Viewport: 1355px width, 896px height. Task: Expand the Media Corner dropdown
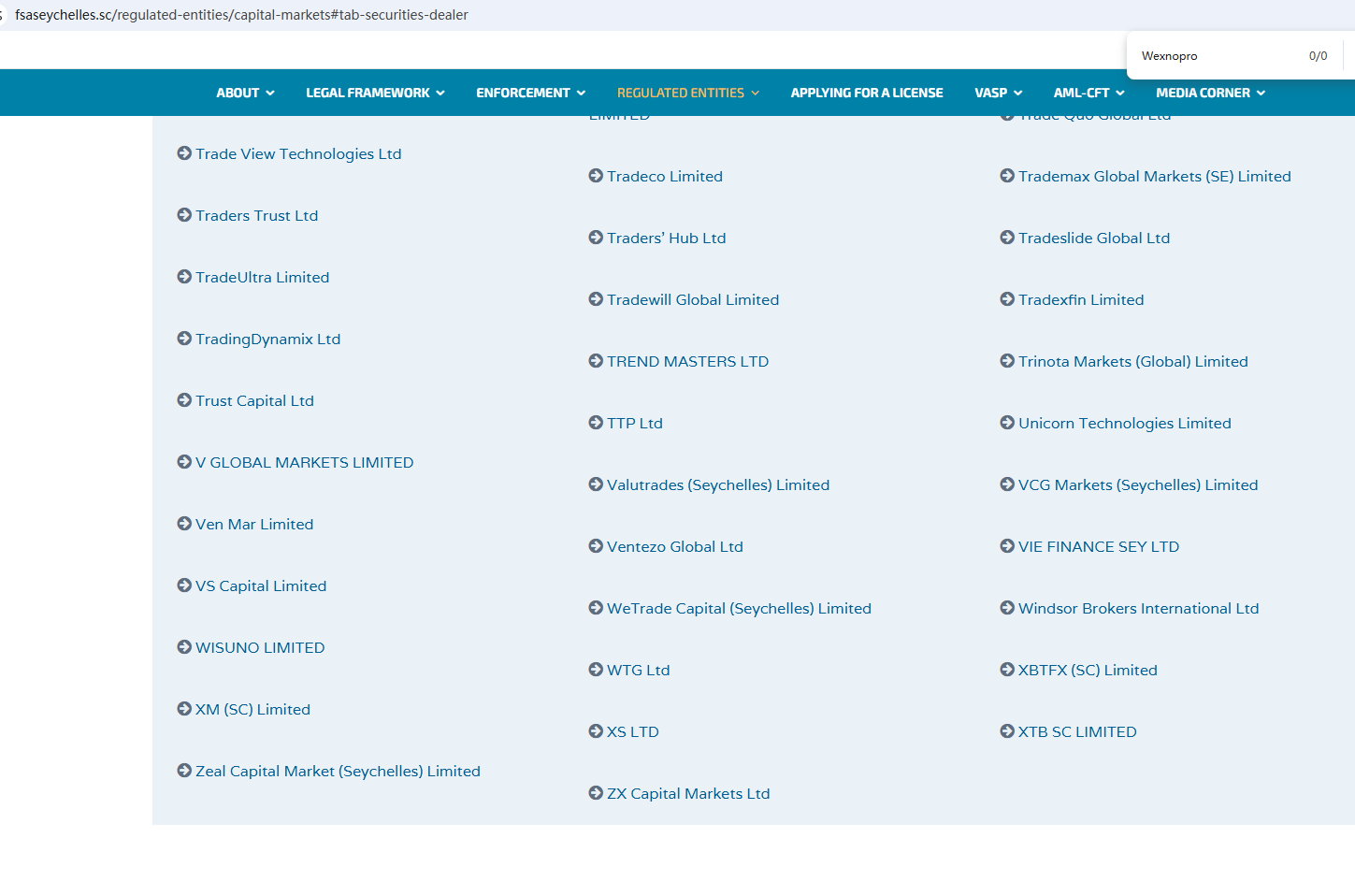1210,93
